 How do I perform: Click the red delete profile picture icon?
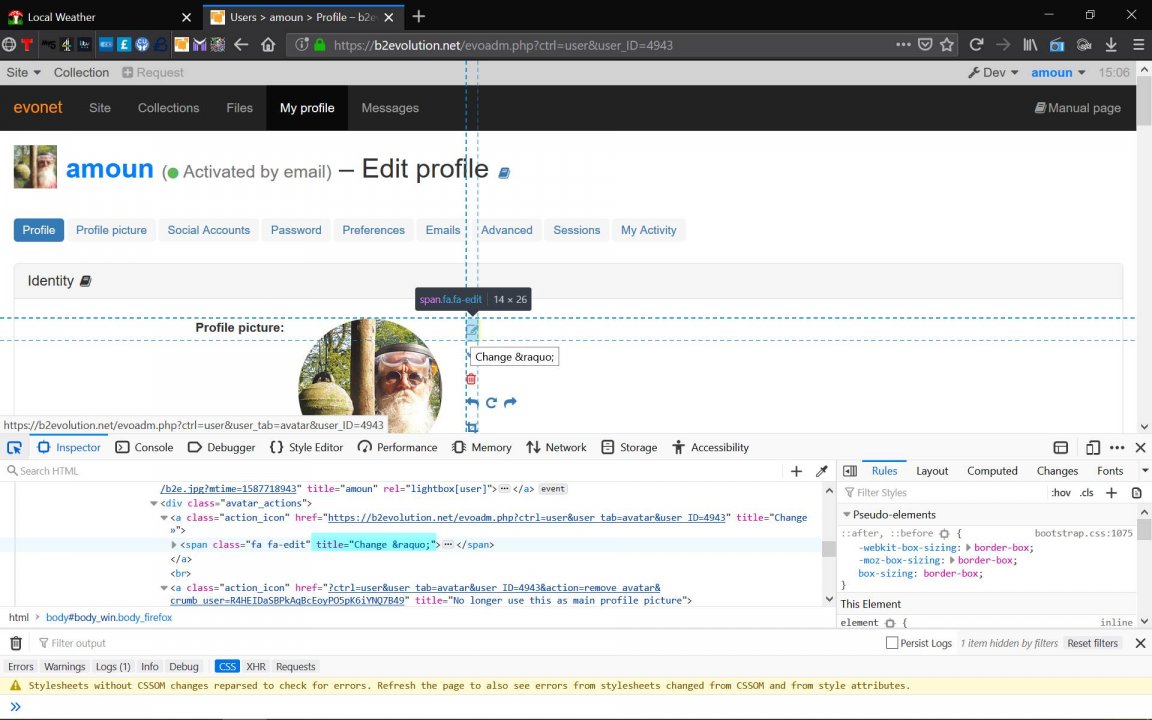[471, 379]
